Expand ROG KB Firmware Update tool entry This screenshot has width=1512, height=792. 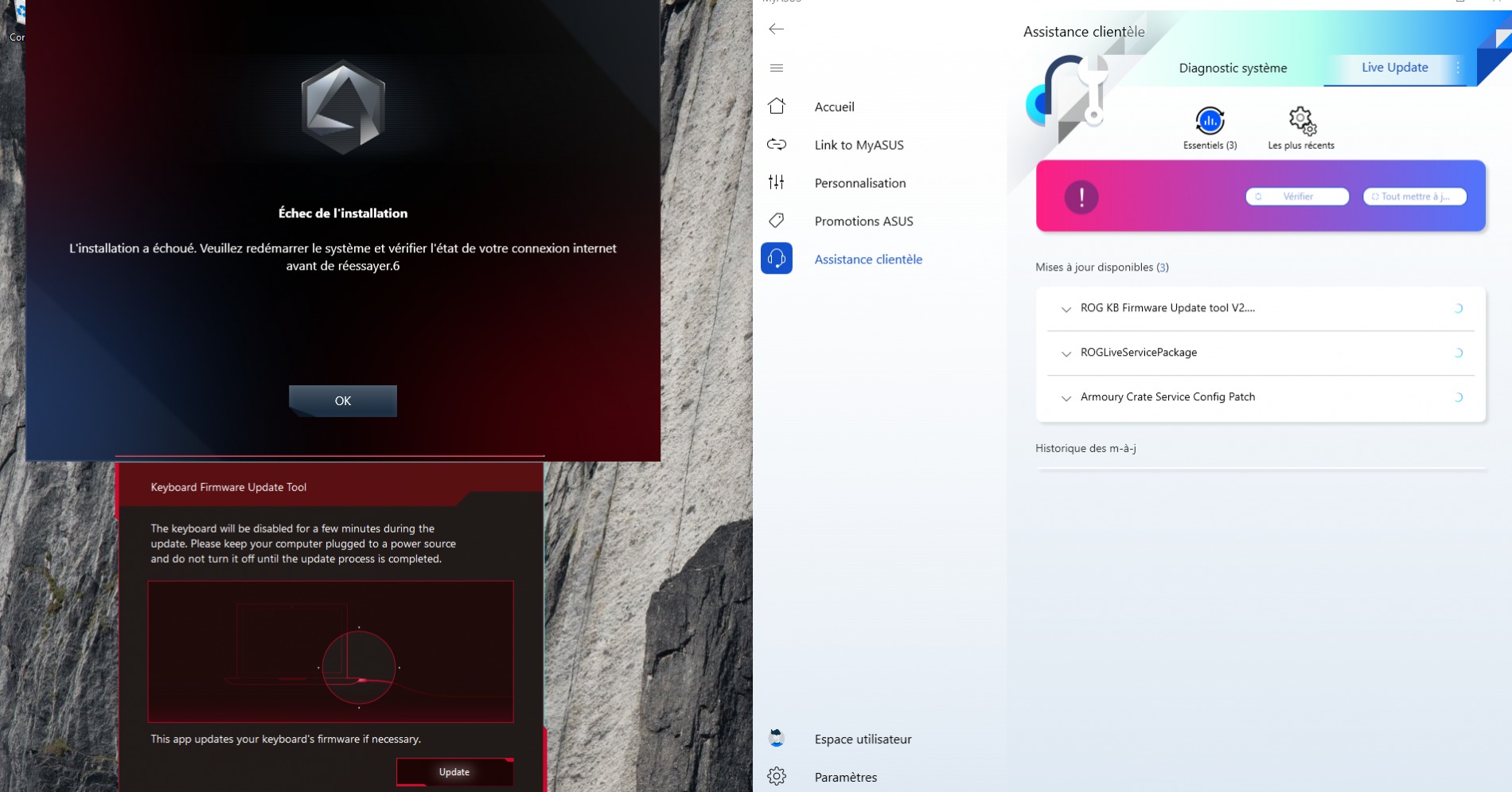point(1066,309)
